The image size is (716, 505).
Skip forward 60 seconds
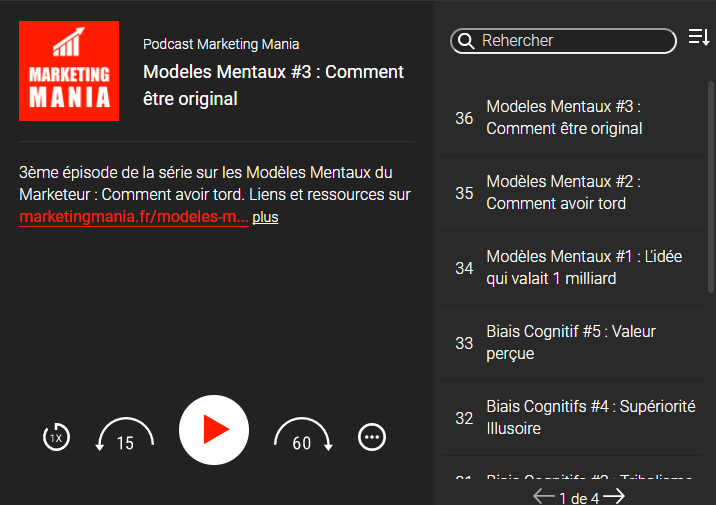[x=303, y=436]
